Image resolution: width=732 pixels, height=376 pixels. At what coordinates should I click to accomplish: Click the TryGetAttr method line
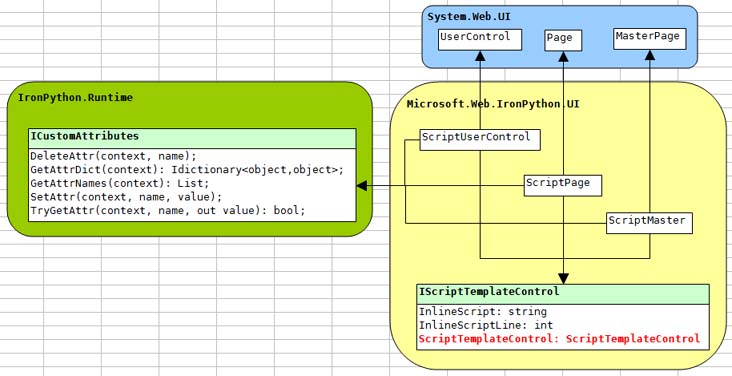click(168, 210)
